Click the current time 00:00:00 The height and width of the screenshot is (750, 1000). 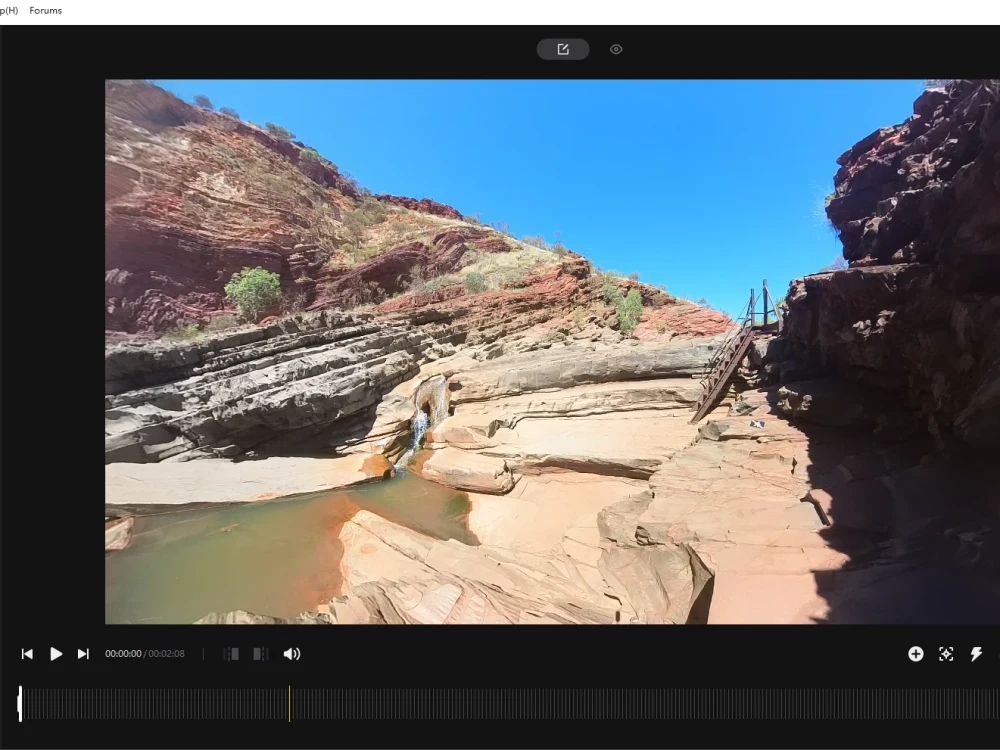(123, 654)
